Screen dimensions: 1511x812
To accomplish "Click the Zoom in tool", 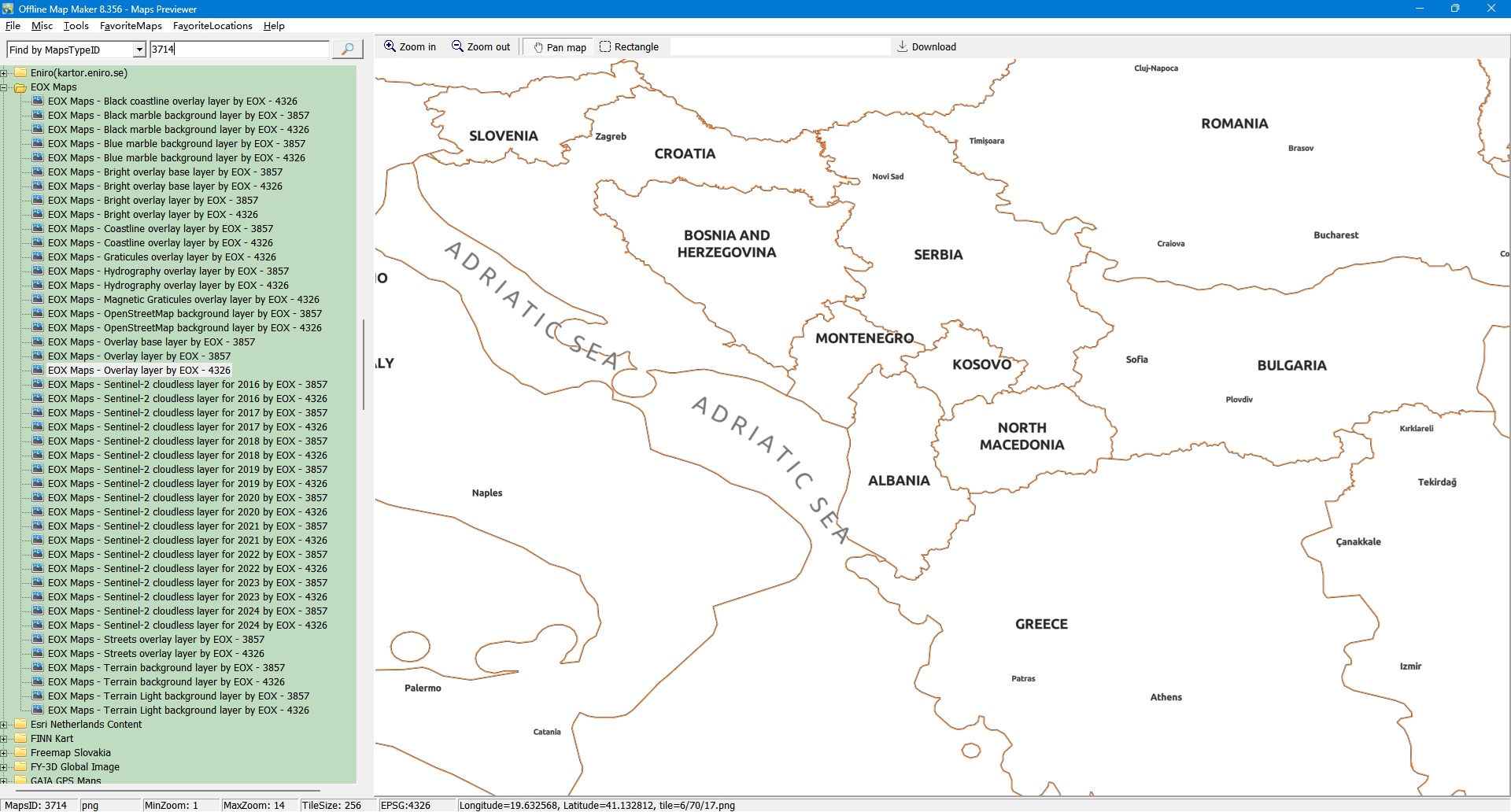I will (x=409, y=47).
